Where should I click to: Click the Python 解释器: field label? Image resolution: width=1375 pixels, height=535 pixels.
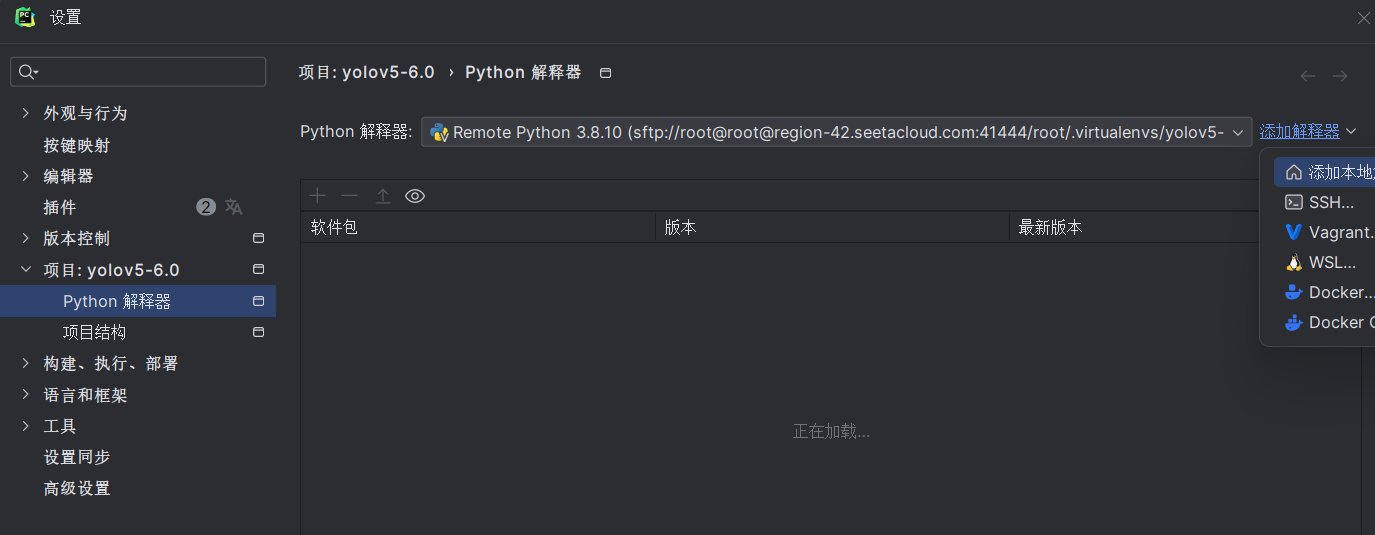356,132
